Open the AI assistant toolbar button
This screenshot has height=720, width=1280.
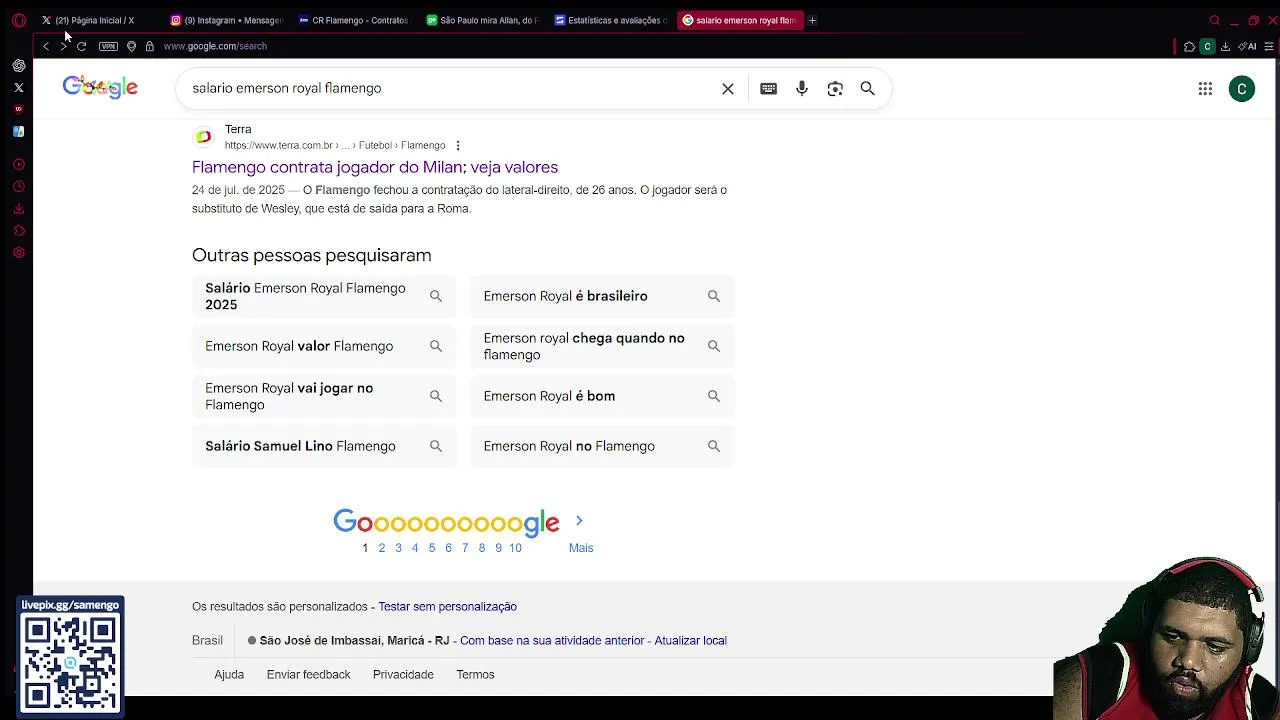click(1247, 46)
